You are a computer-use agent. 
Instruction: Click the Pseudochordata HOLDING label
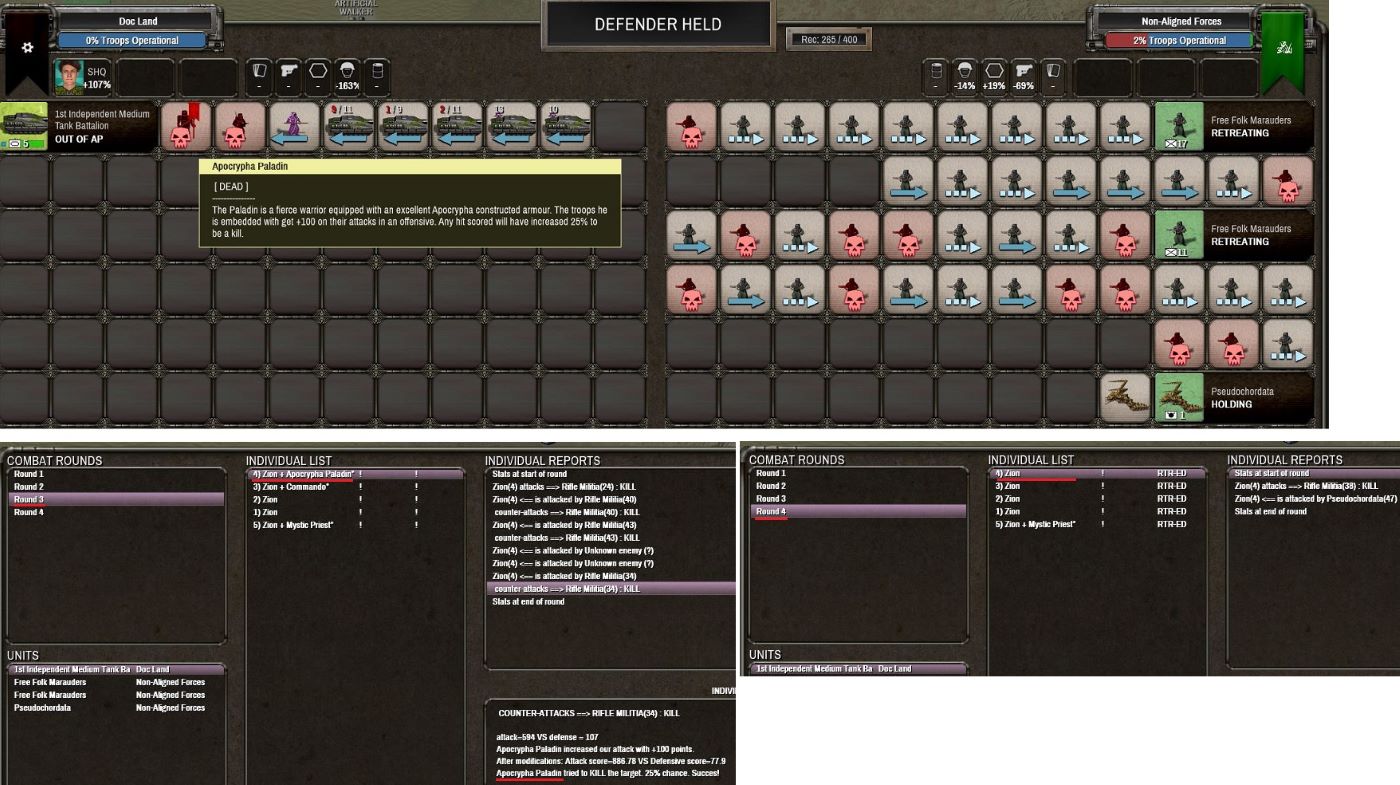click(x=1233, y=405)
